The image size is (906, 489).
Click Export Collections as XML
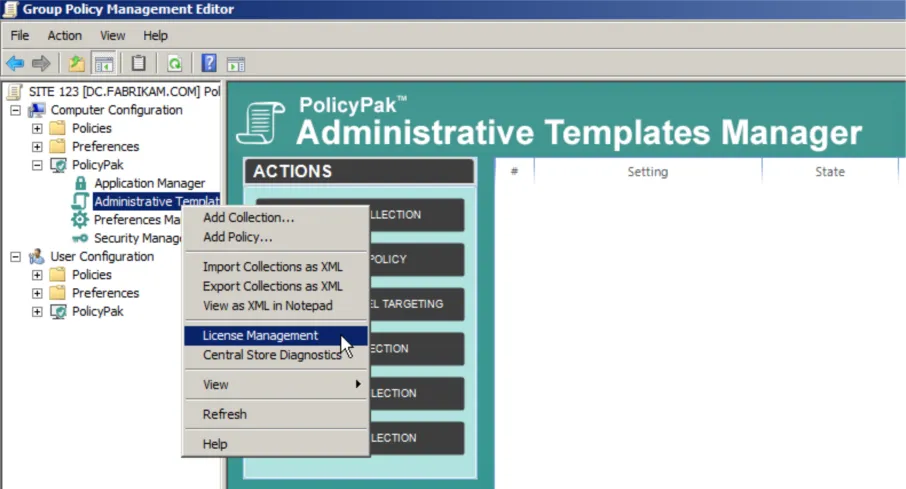tap(272, 286)
